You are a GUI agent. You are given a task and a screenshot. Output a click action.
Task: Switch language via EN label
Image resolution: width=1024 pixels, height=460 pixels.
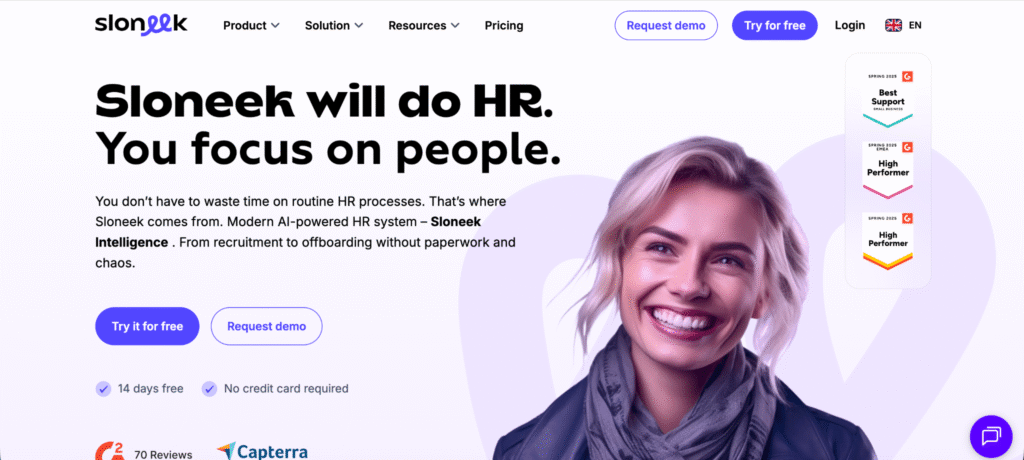[915, 25]
